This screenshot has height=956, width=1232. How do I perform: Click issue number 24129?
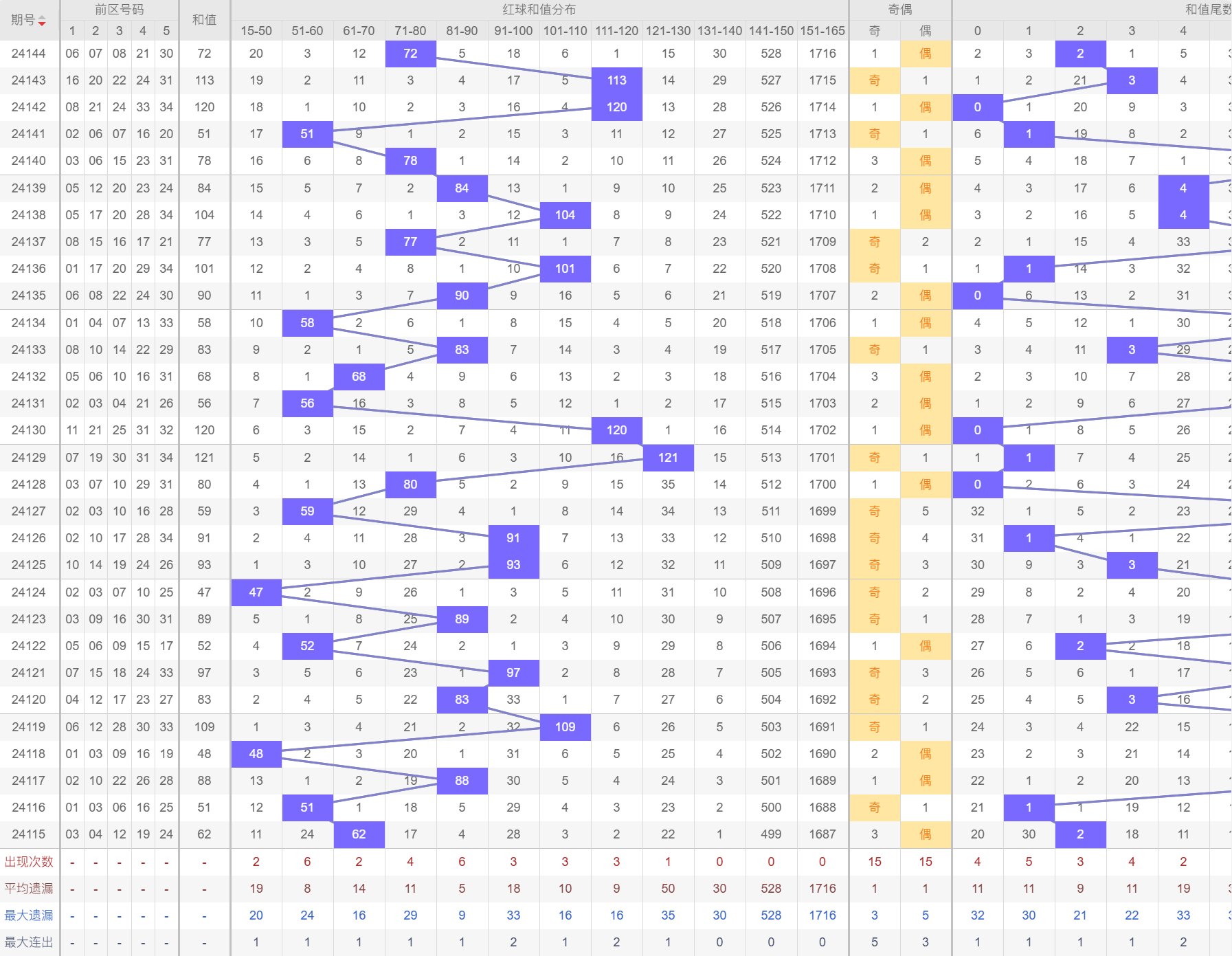pyautogui.click(x=29, y=458)
